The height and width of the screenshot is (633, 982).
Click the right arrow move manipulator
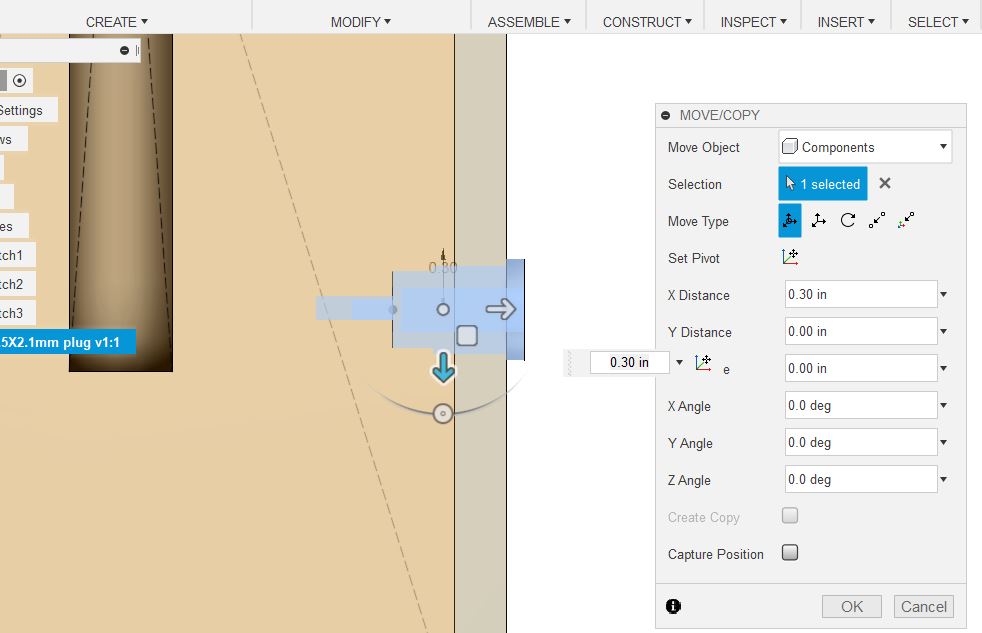pos(501,309)
